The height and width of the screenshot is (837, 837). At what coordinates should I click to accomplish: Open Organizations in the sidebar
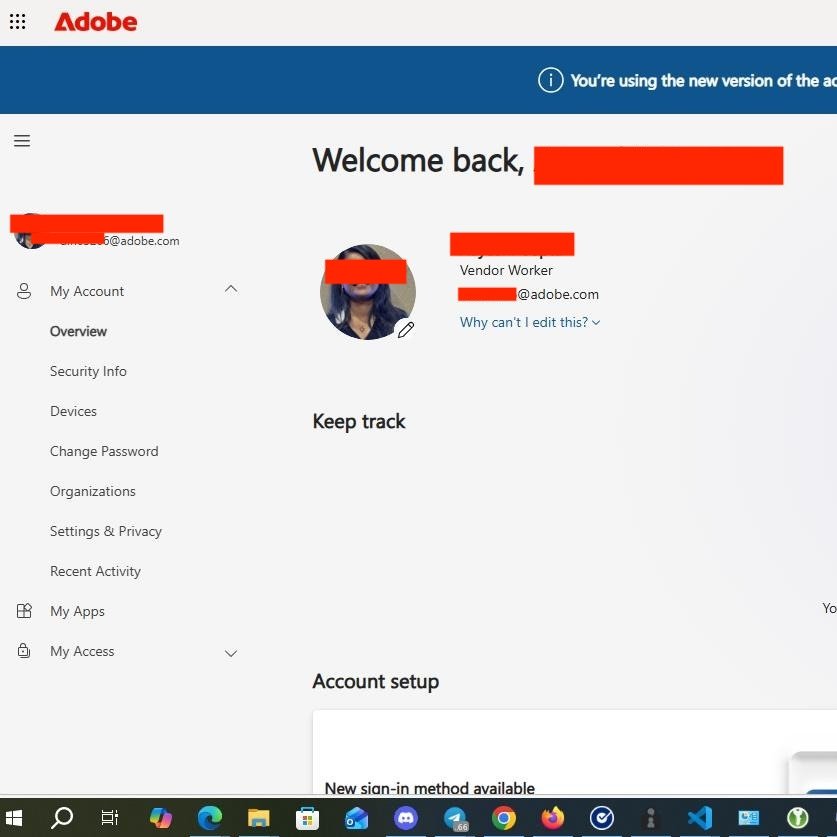93,492
